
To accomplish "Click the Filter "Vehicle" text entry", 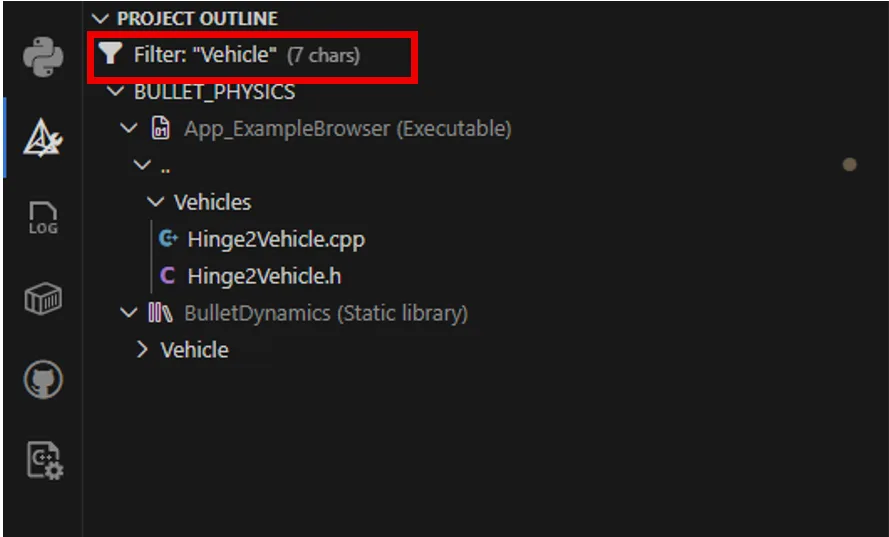I will coord(205,55).
